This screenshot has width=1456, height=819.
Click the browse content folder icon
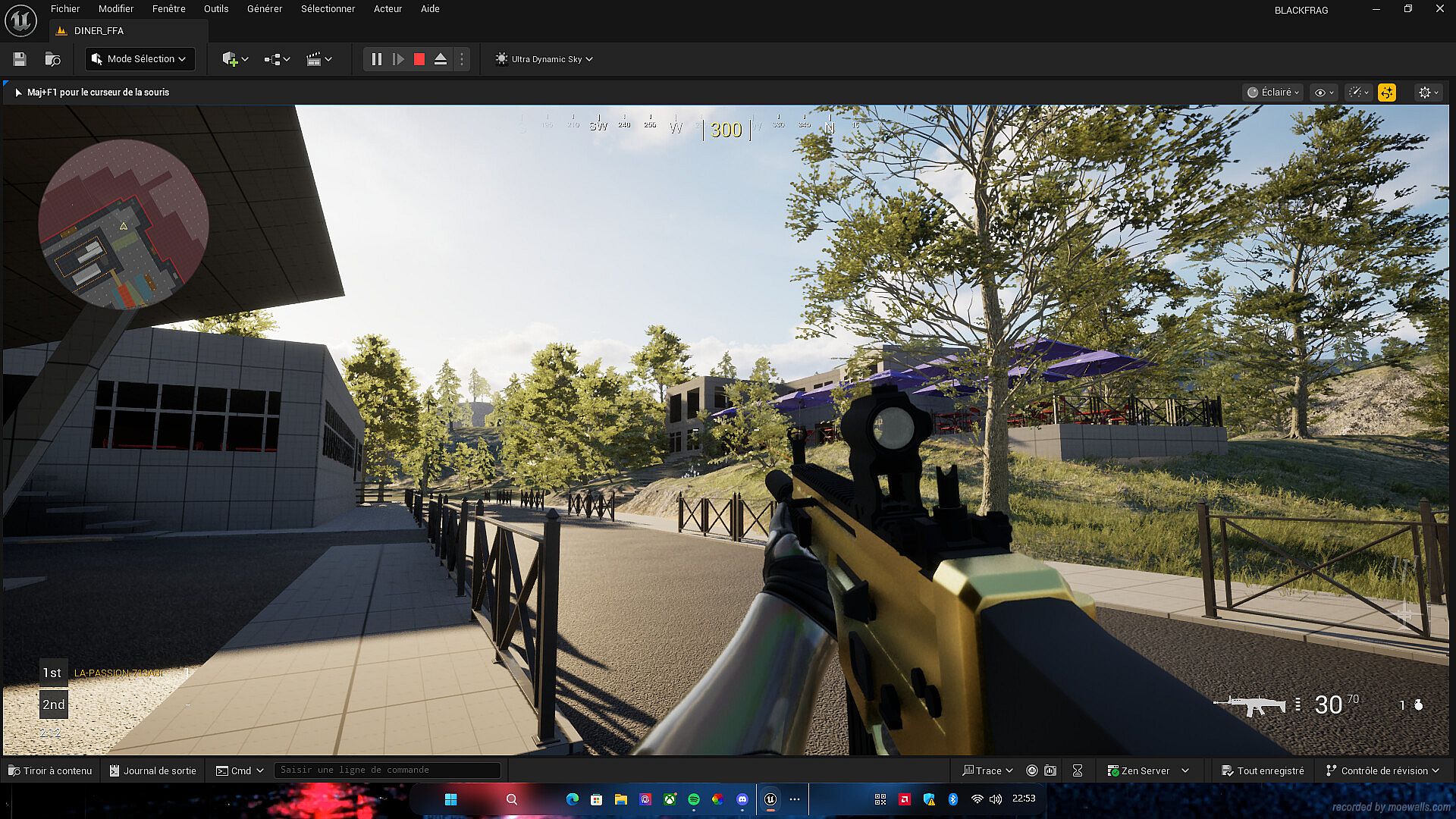tap(52, 59)
